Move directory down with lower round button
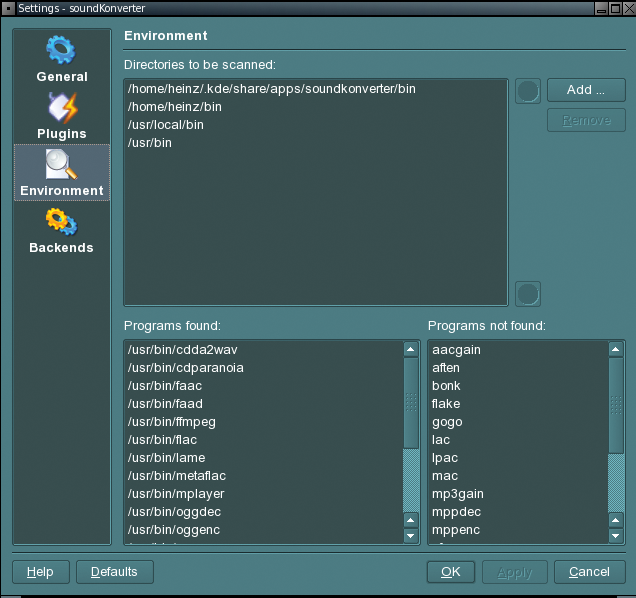 click(x=528, y=294)
